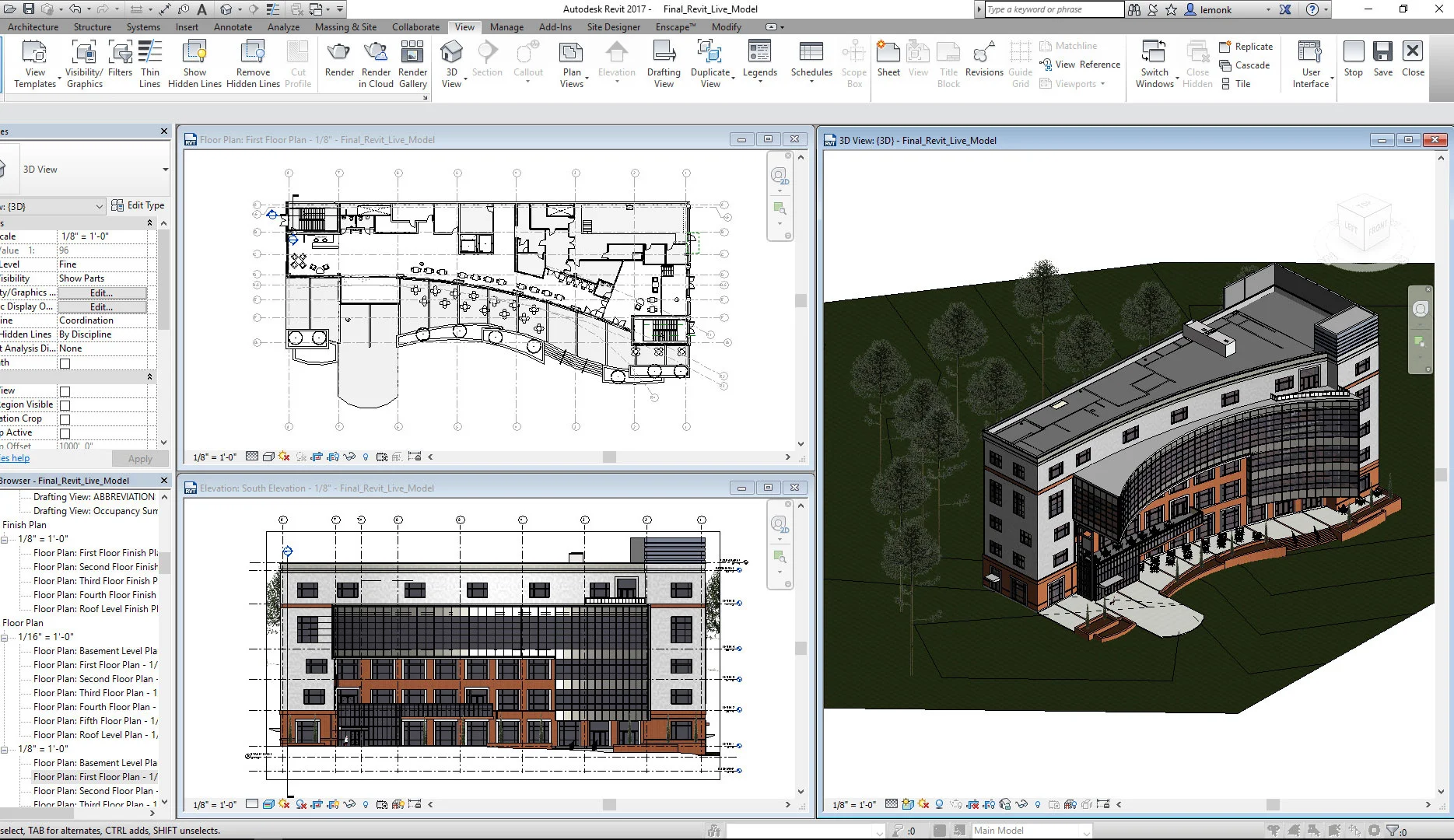Screen dimensions: 1454x840
Task: Open the Render Gallery
Action: point(412,64)
